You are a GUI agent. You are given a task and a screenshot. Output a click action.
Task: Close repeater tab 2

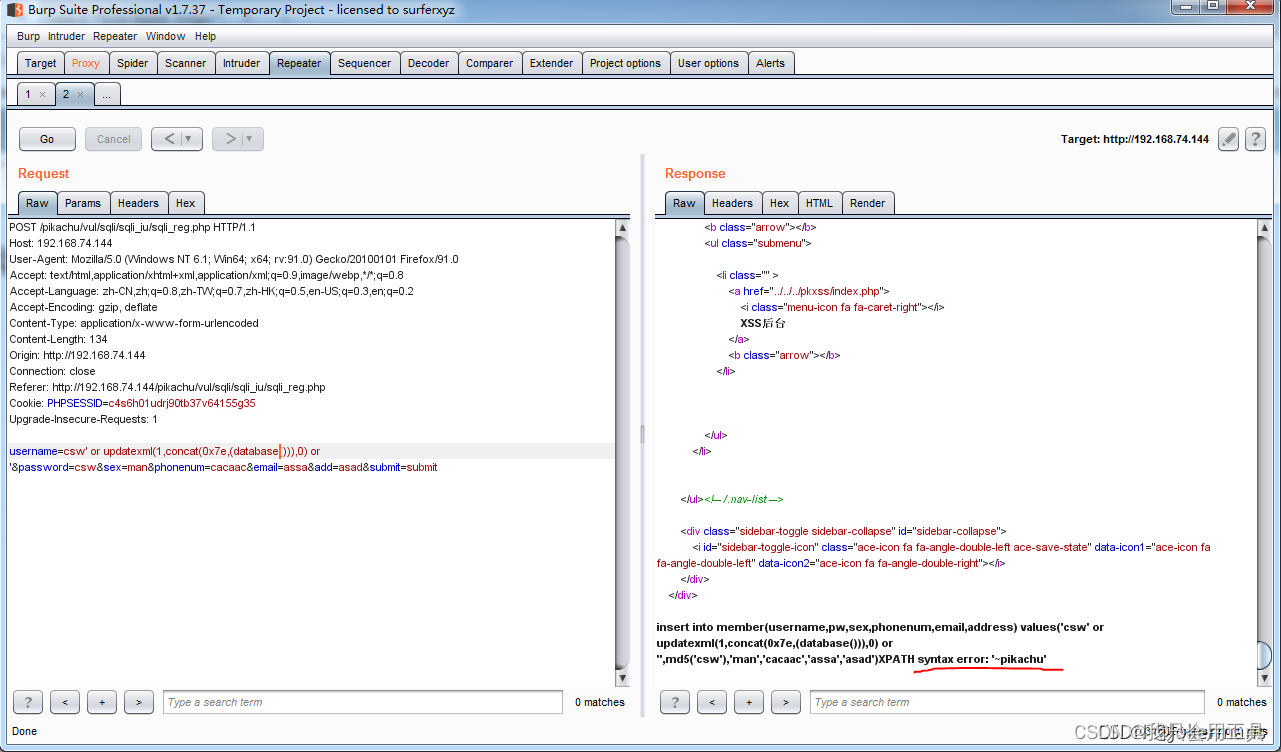(x=80, y=94)
